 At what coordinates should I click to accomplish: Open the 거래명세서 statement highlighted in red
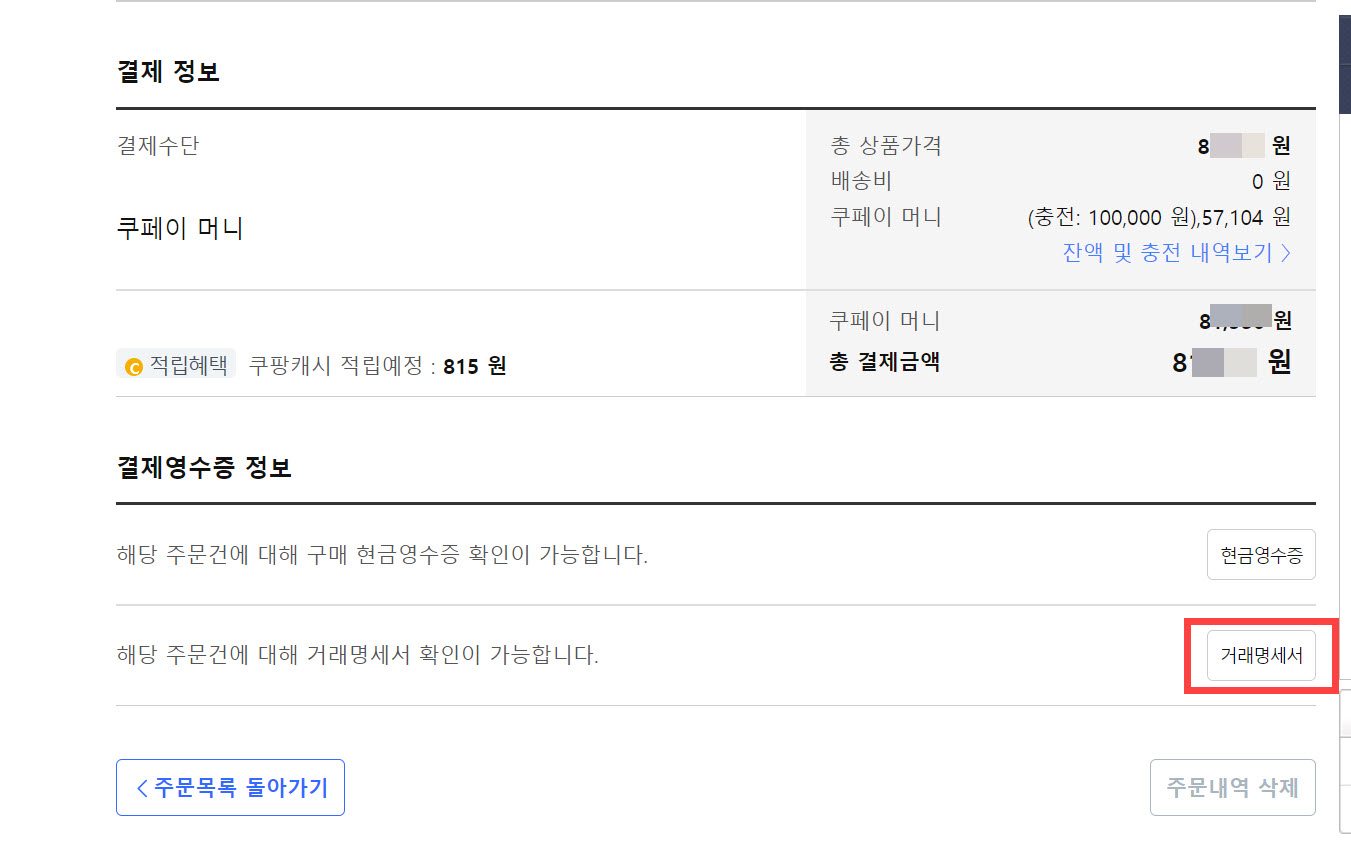[x=1261, y=655]
